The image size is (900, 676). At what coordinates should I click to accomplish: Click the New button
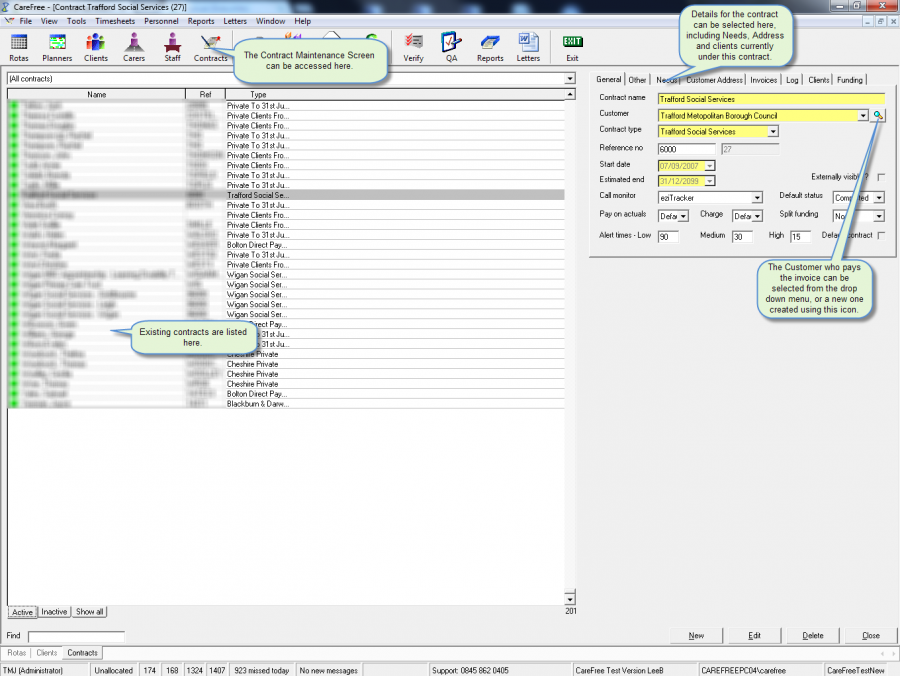(696, 635)
